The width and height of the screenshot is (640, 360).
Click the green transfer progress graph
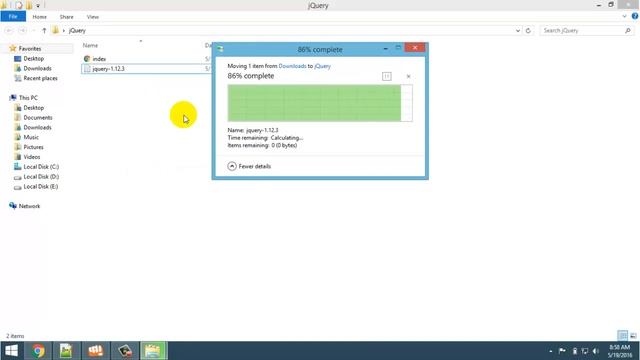tap(320, 103)
